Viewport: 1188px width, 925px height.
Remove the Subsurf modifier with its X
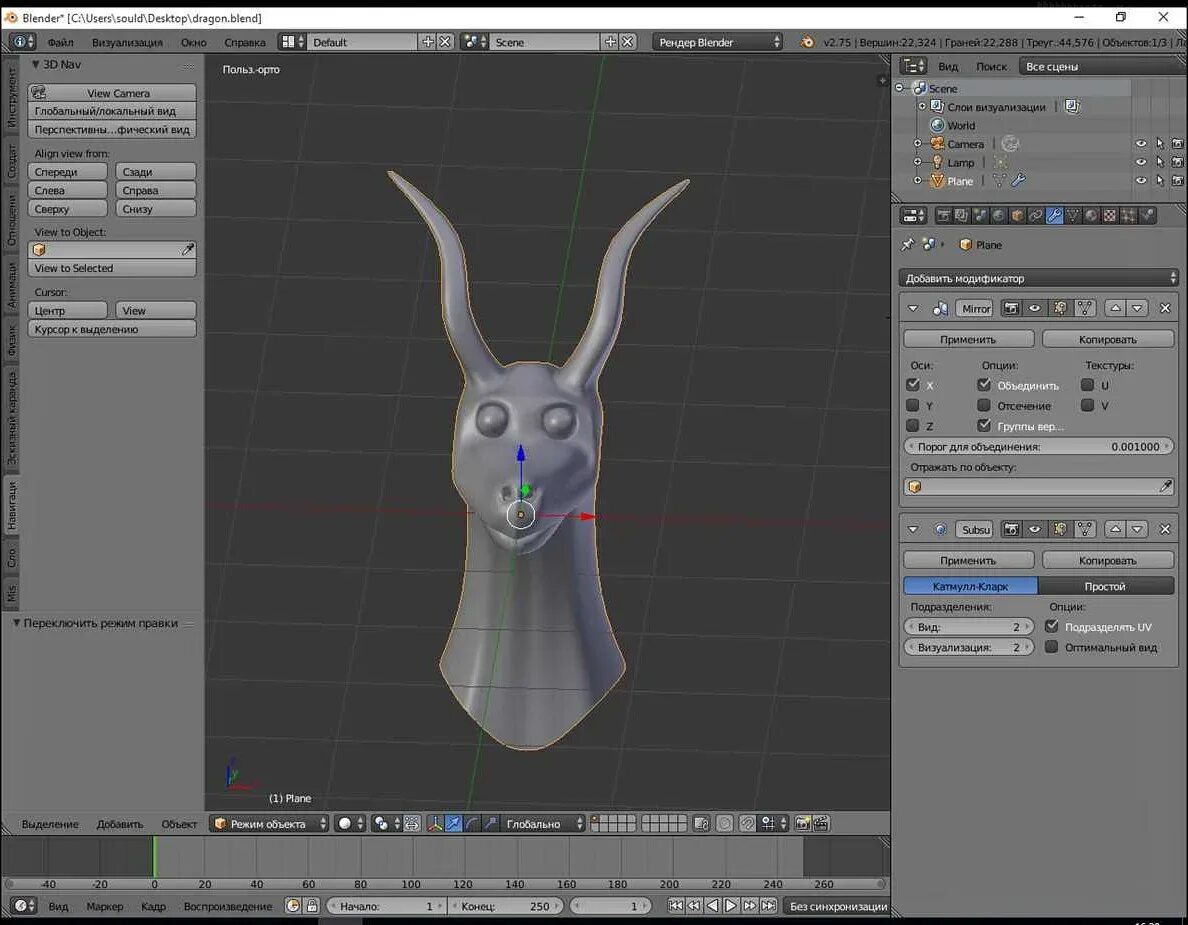[x=1165, y=530]
